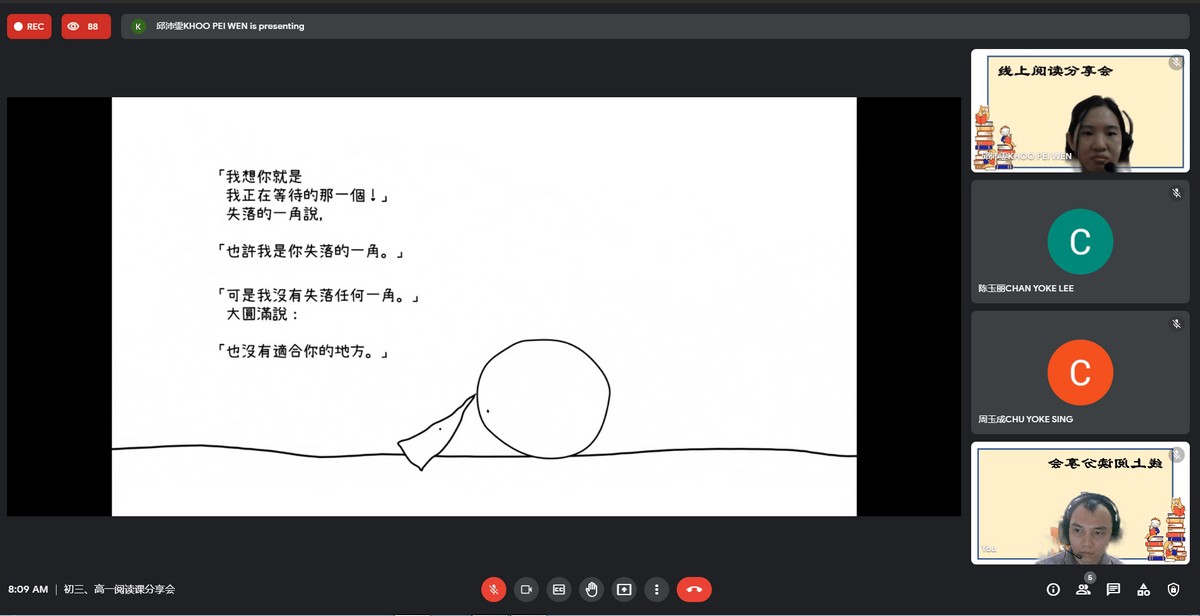Image resolution: width=1200 pixels, height=616 pixels.
Task: Click the slide line 「也許我是你失落的一角。」
Action: (310, 251)
